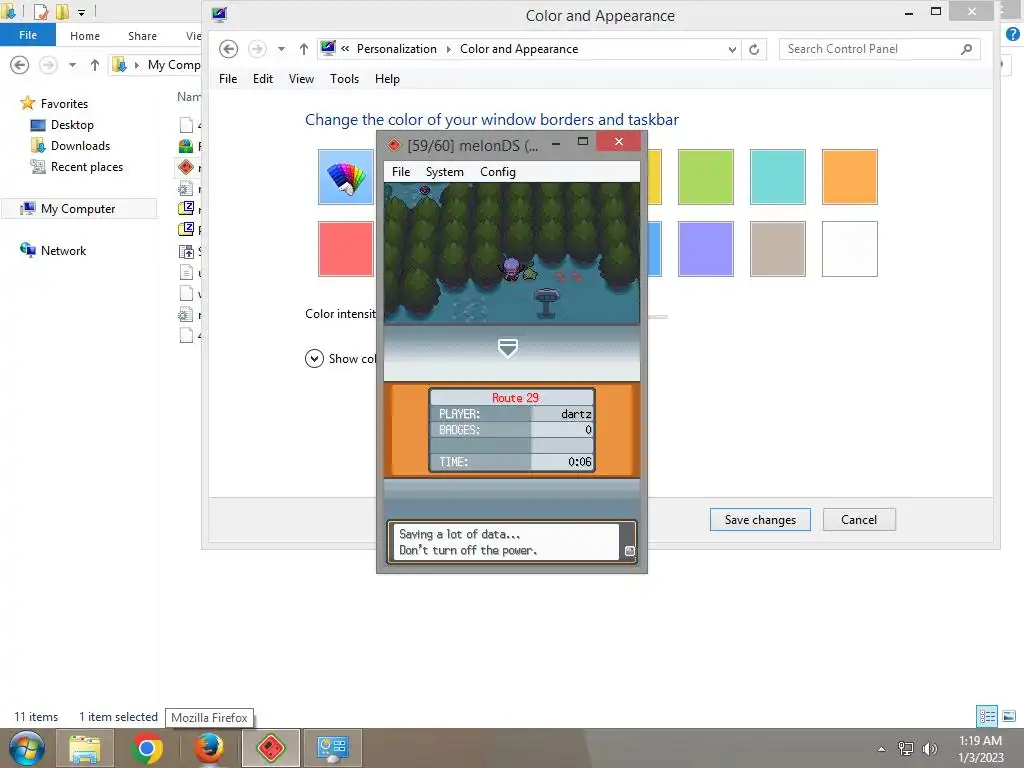Click Save changes button
Screen dimensions: 1024x768
pyautogui.click(x=760, y=520)
